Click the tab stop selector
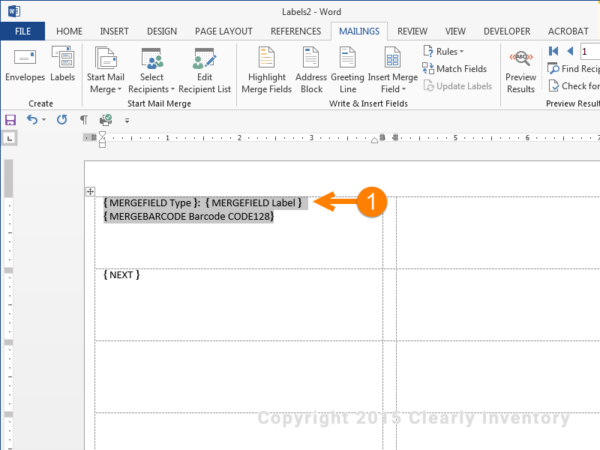This screenshot has height=450, width=600. coord(10,138)
